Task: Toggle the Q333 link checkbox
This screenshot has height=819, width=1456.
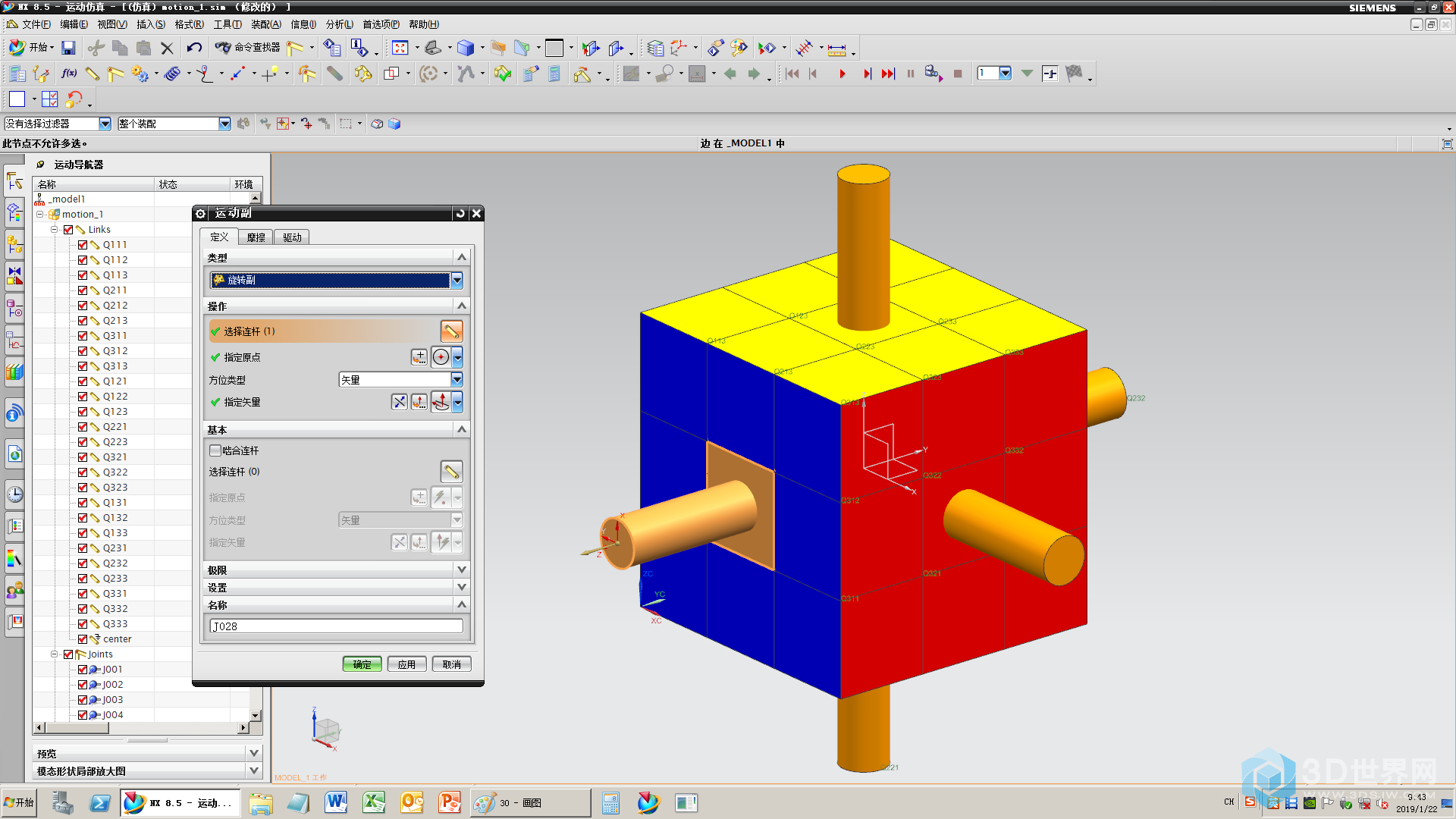Action: 83,624
